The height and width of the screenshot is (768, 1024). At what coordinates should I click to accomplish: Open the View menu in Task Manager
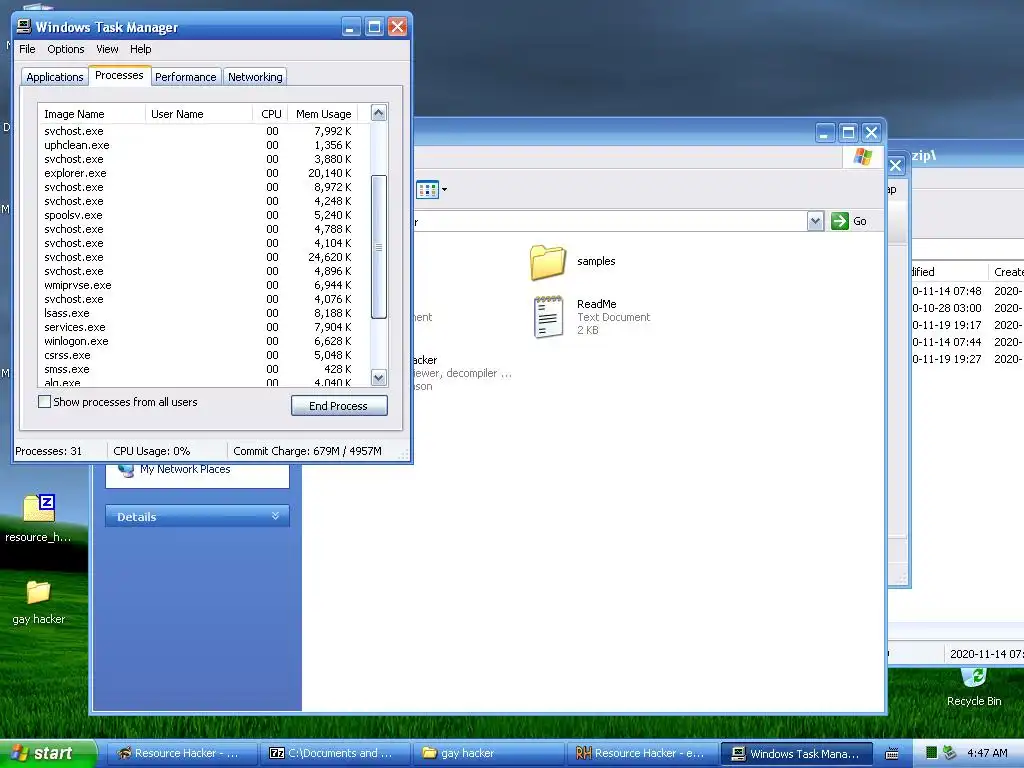click(x=107, y=49)
